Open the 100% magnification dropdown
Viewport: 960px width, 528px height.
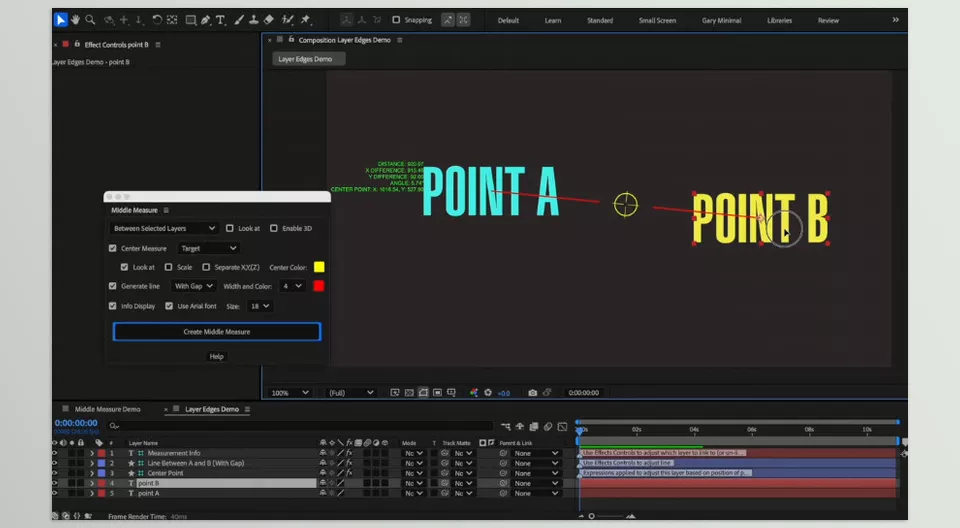coord(290,393)
